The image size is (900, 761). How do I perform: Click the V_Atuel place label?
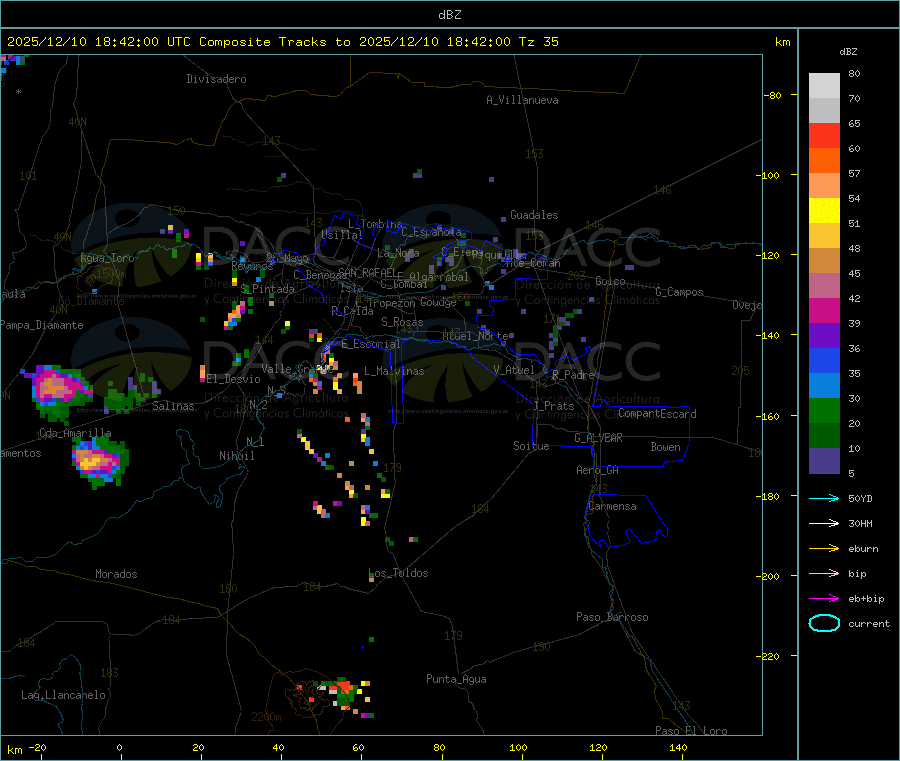[x=514, y=370]
